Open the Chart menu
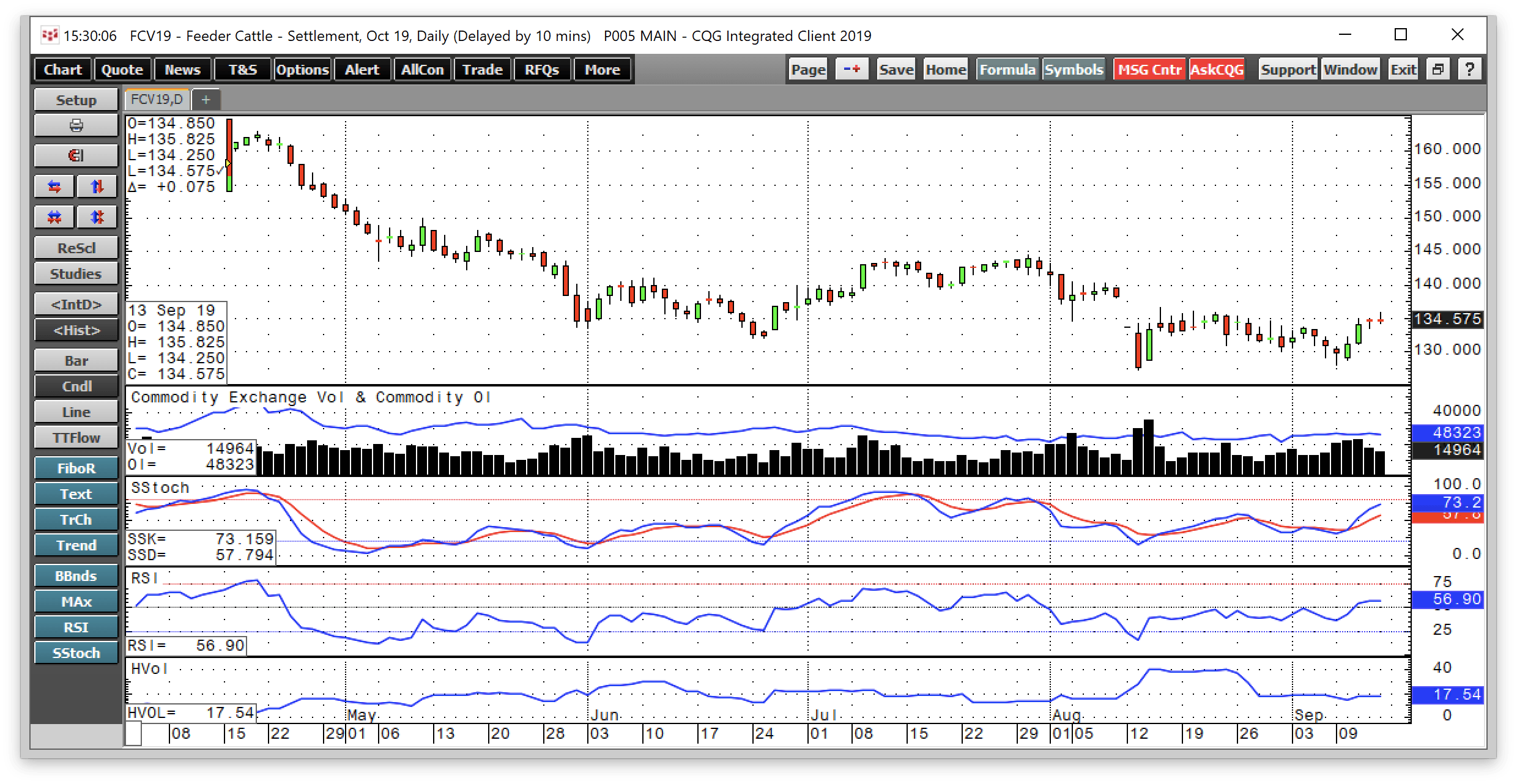1517x784 pixels. tap(62, 69)
